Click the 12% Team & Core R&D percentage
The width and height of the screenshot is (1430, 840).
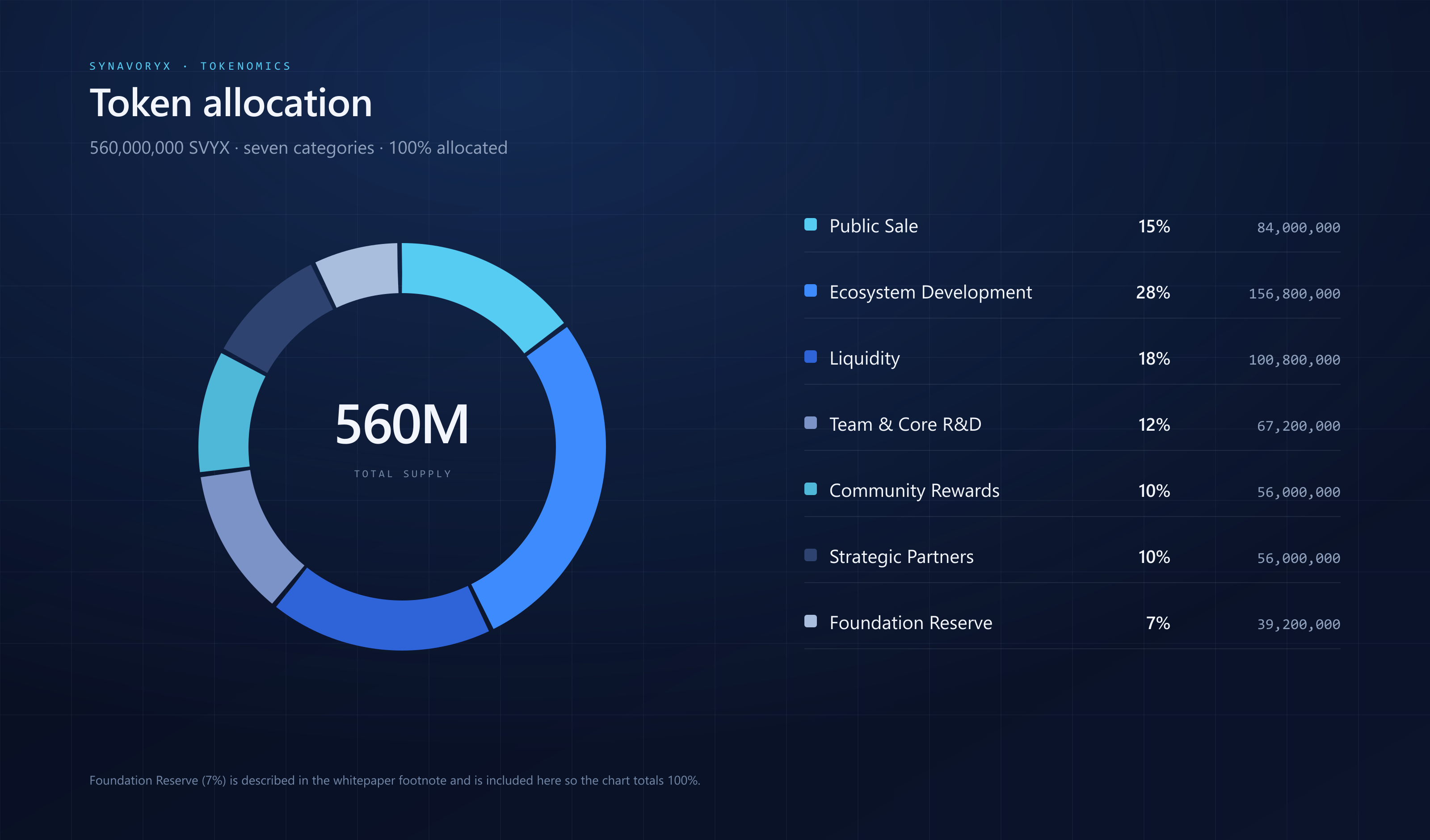pyautogui.click(x=1154, y=425)
